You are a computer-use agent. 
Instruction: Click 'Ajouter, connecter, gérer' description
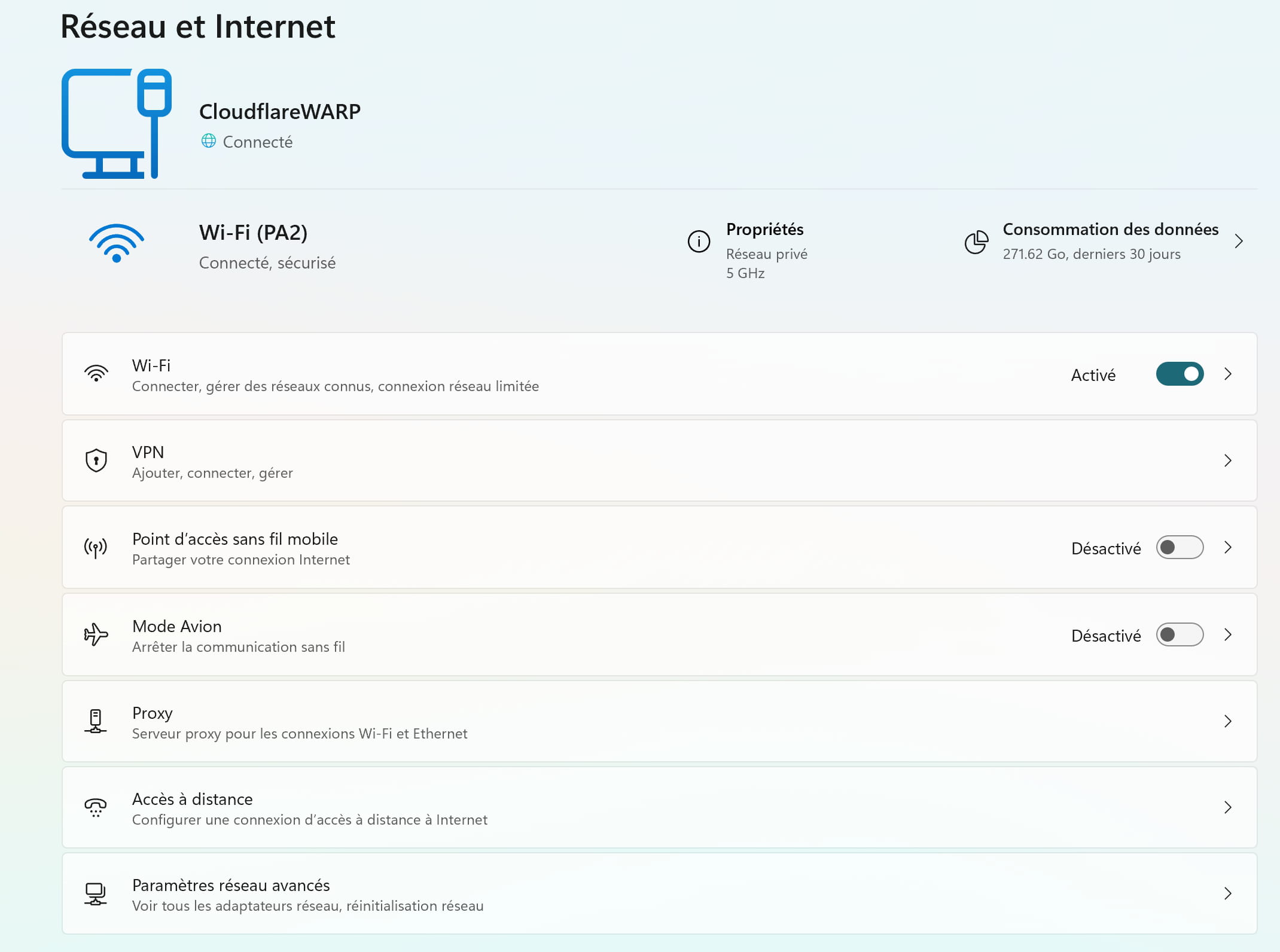tap(212, 473)
